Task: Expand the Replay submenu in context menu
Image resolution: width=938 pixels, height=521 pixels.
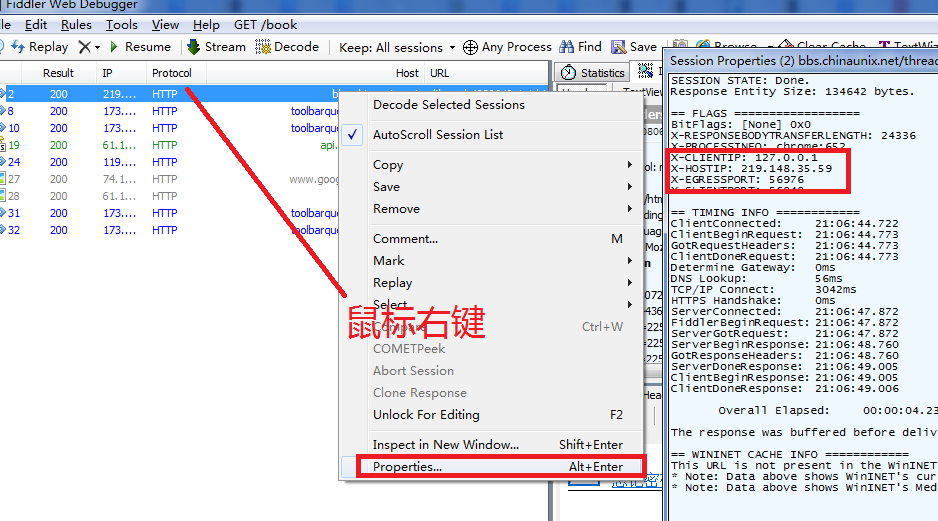Action: [491, 283]
